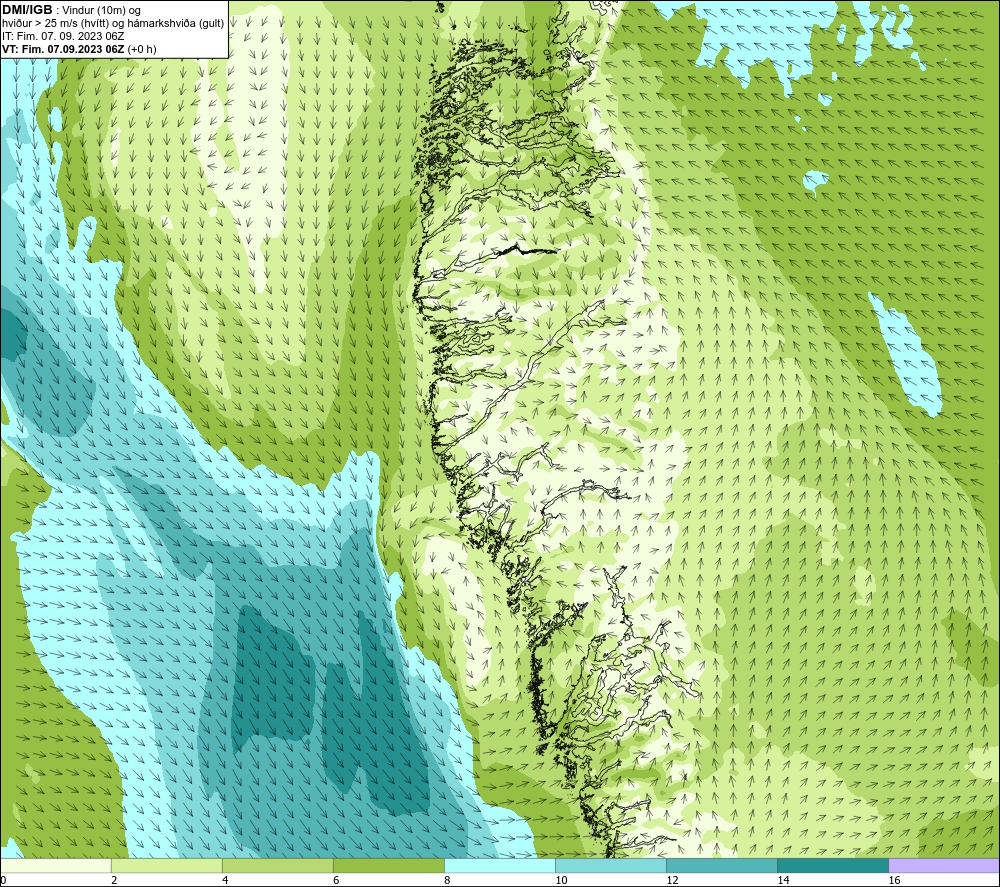The image size is (1000, 887).
Task: Click the 4–6 m/s medium green legend swatch
Action: click(x=278, y=865)
